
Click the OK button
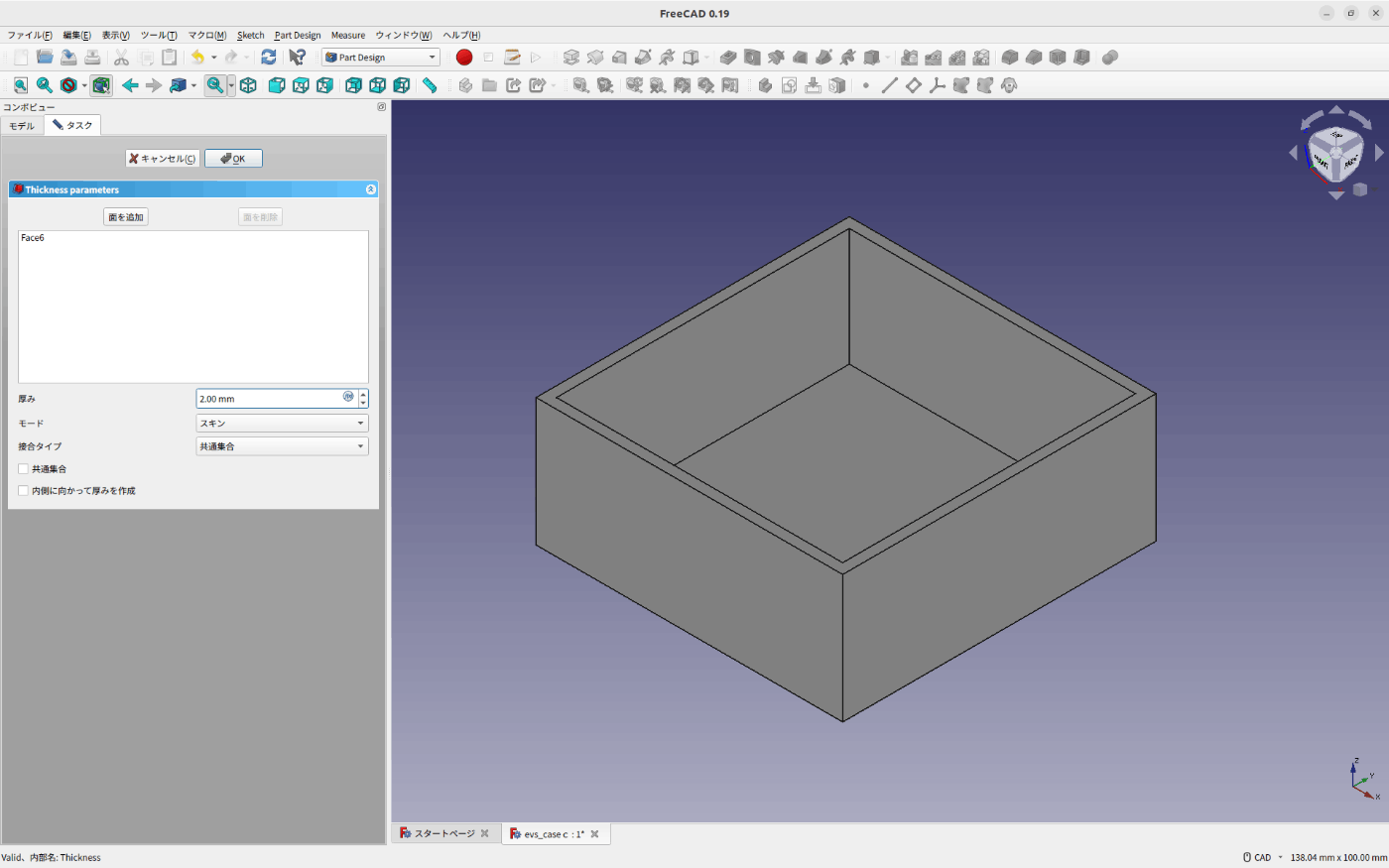click(233, 159)
